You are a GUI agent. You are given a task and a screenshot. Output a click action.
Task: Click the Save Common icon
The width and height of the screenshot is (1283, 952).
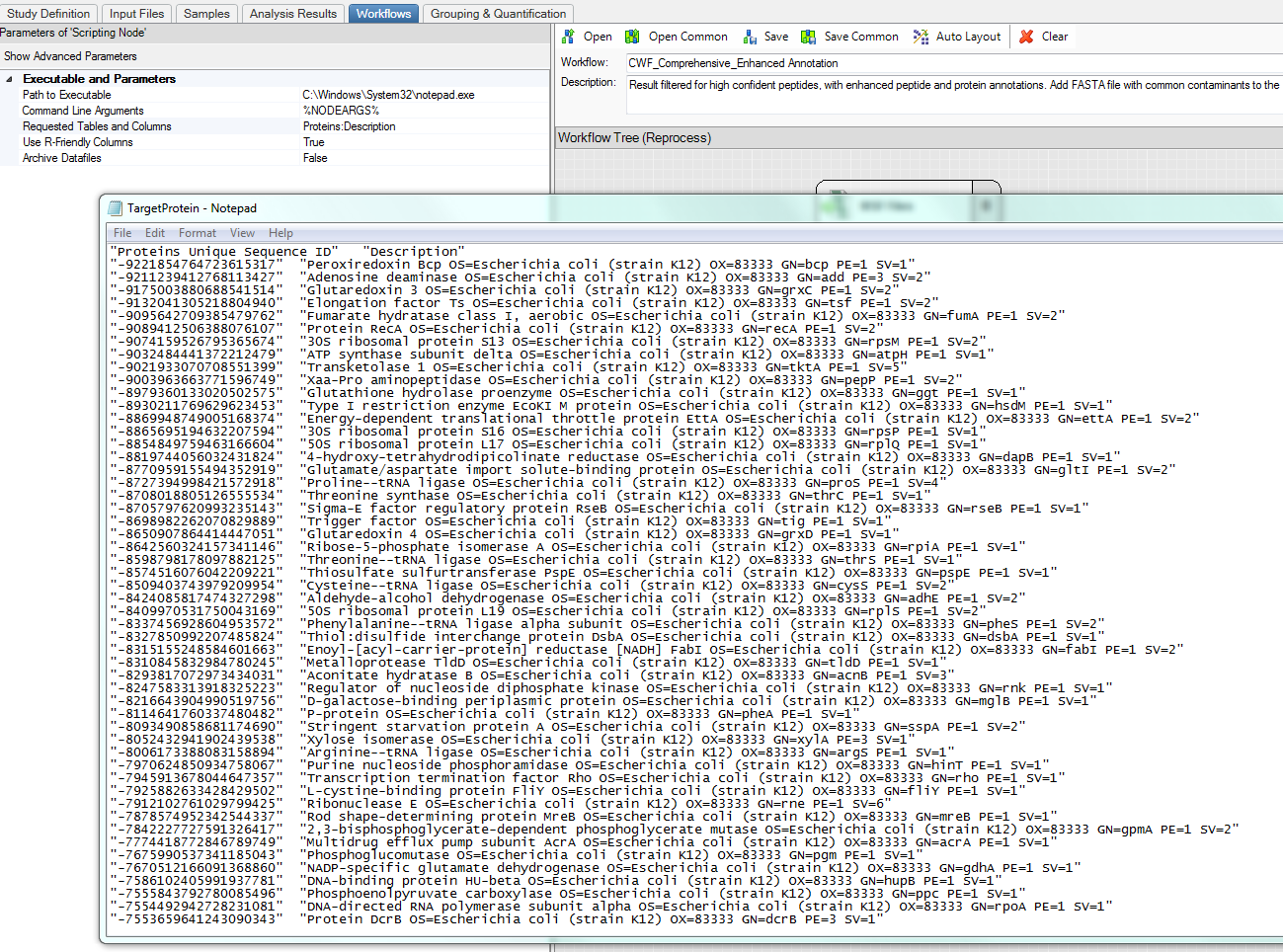tap(809, 37)
